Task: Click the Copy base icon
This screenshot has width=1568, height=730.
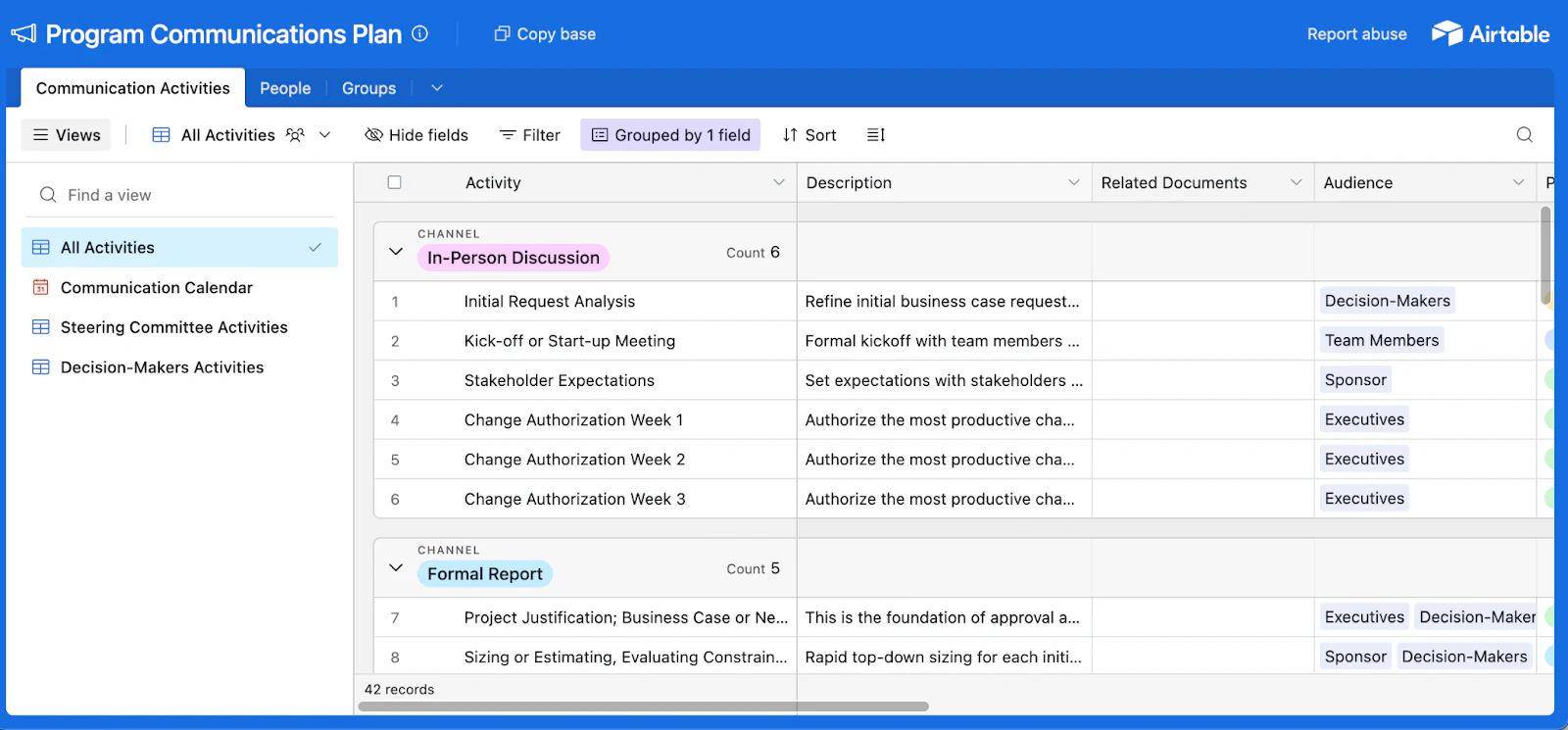Action: pyautogui.click(x=502, y=33)
